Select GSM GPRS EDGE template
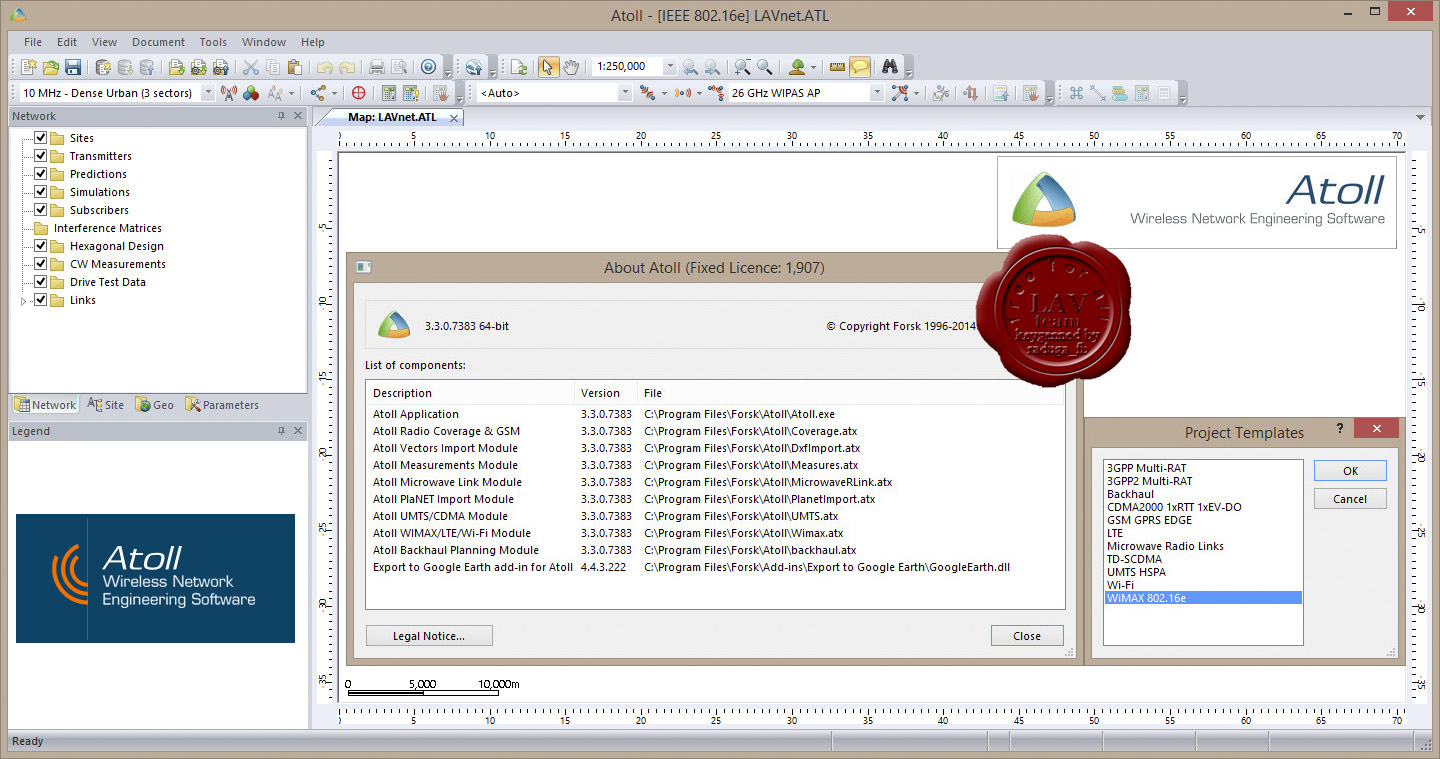 pos(1203,520)
